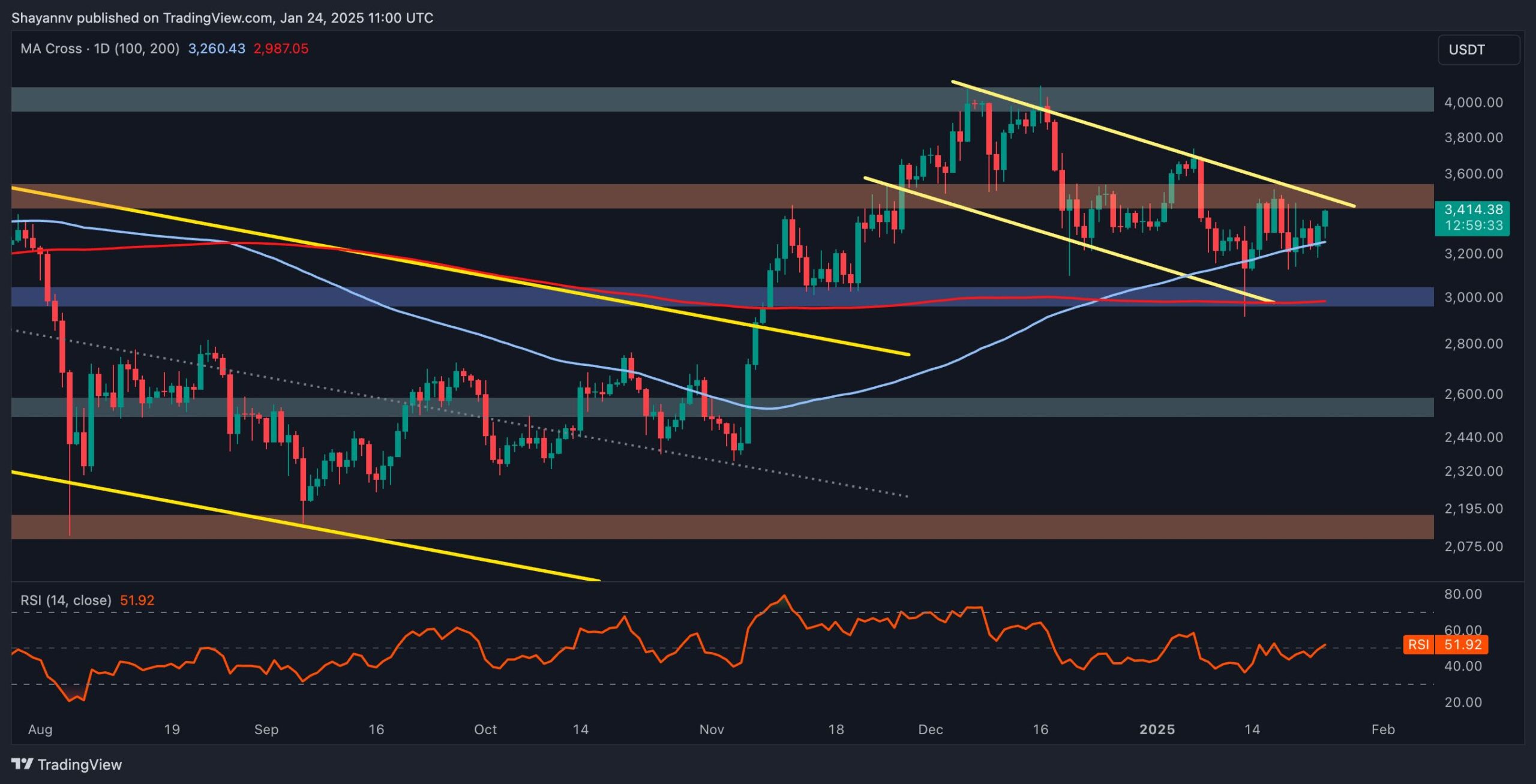This screenshot has width=1536, height=784.
Task: Select the RSI (14, close) indicator label
Action: pyautogui.click(x=66, y=600)
